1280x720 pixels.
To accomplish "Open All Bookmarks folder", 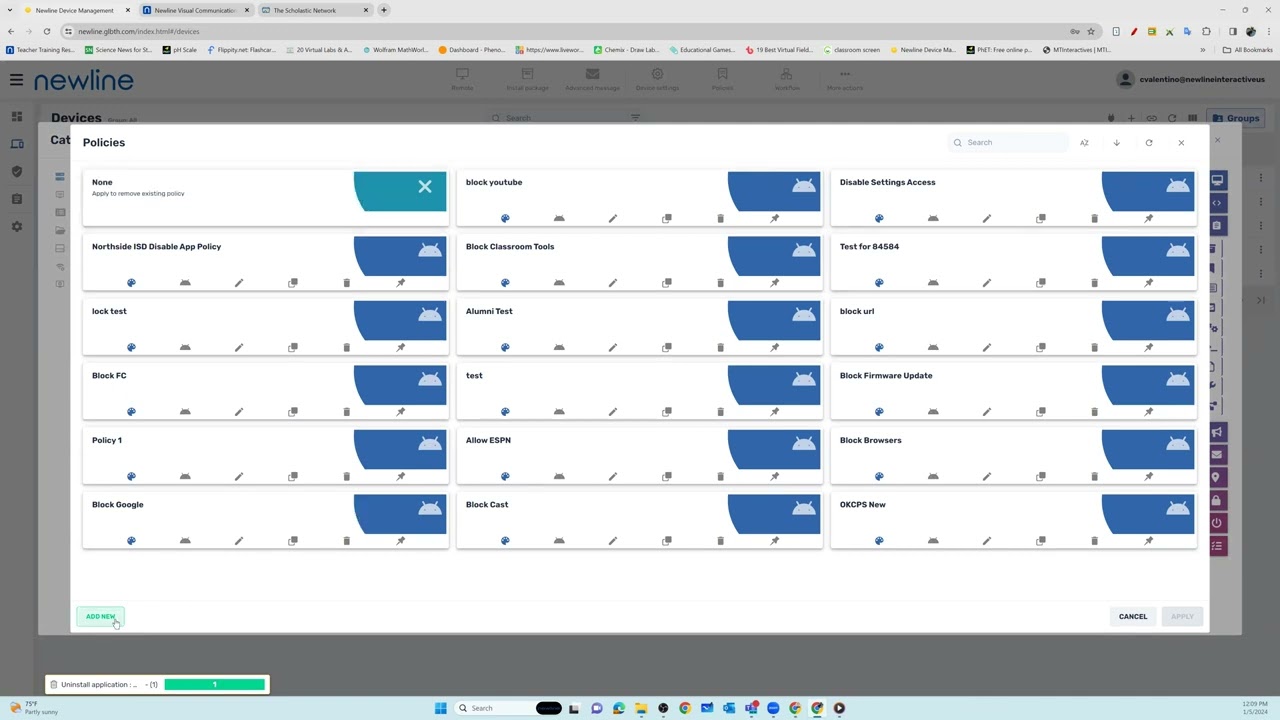I will [1247, 50].
